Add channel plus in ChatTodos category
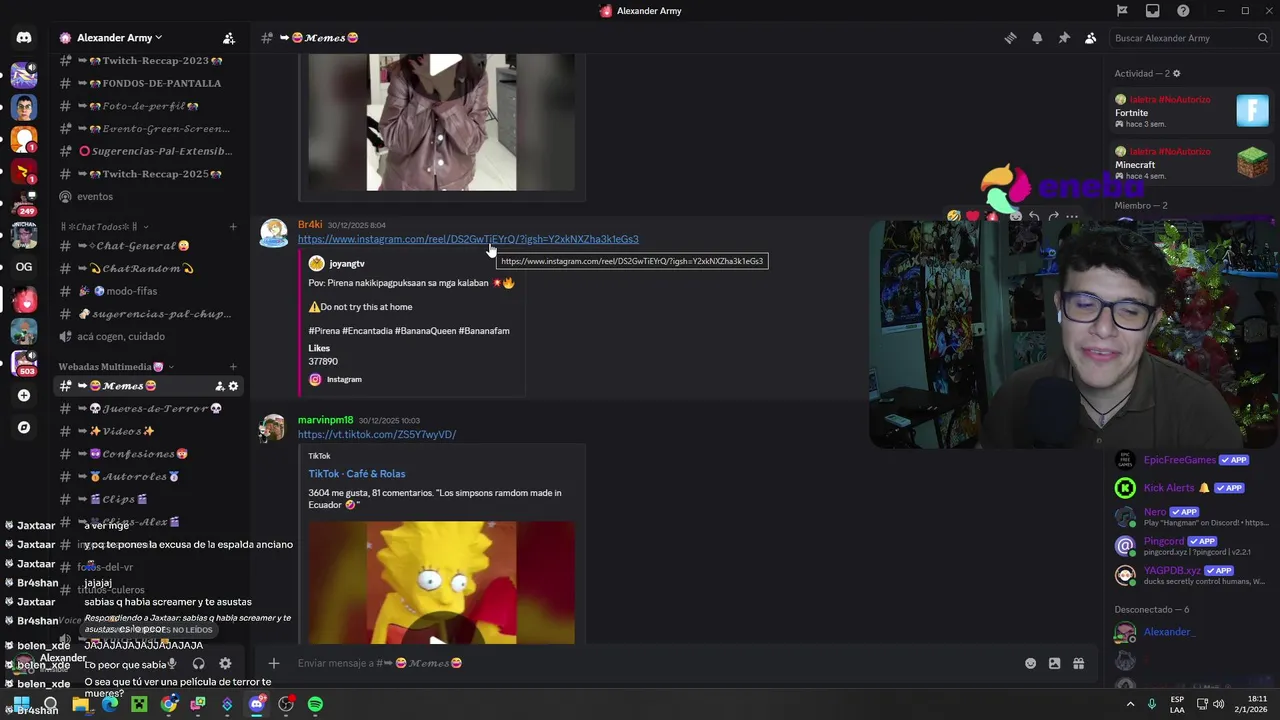The height and width of the screenshot is (720, 1280). (x=233, y=227)
